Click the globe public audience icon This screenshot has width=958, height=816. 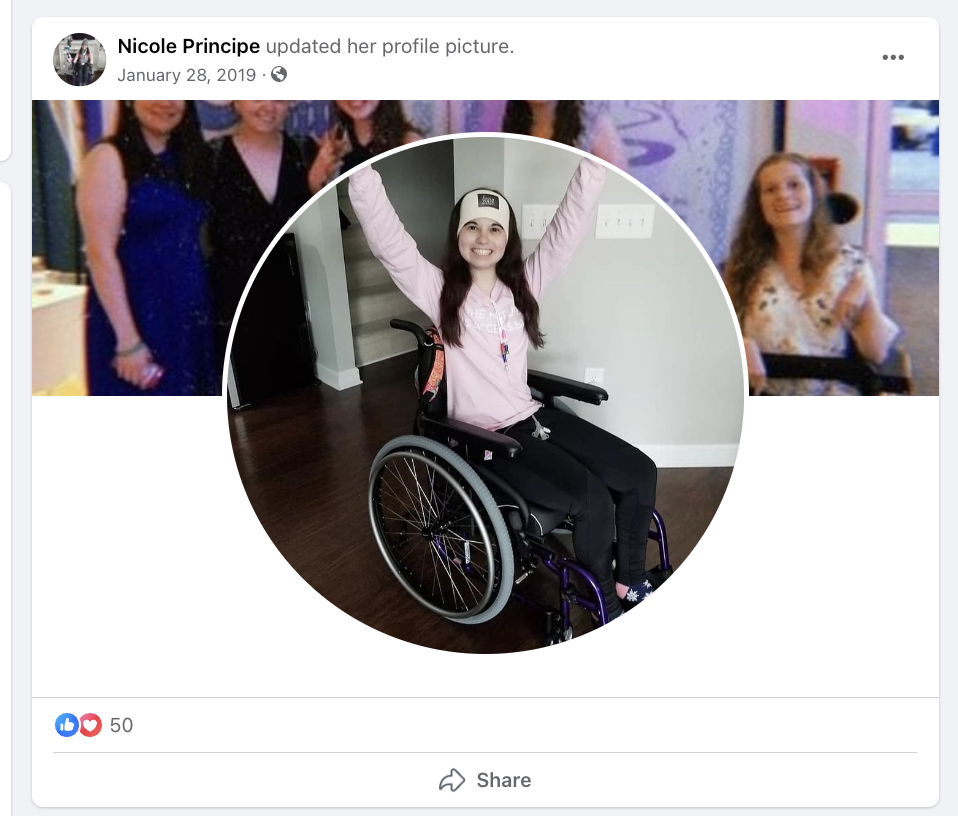[279, 75]
